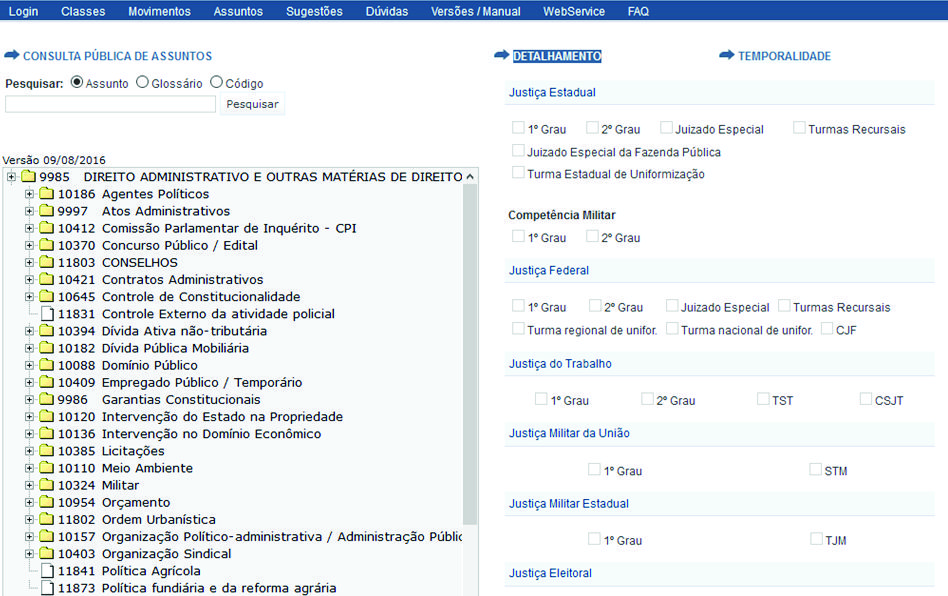This screenshot has height=596, width=948.
Task: Enable the TST checkbox under Justiça do Trabalho
Action: pyautogui.click(x=763, y=399)
